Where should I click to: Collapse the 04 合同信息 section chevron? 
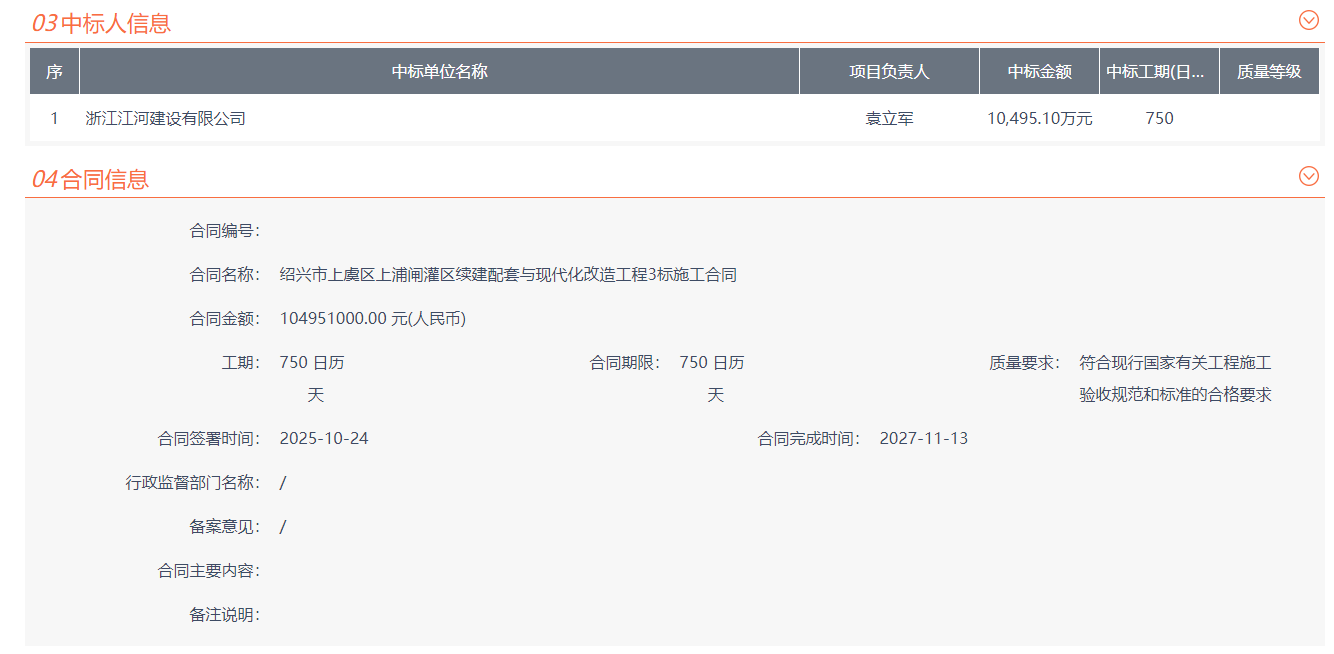[x=1308, y=177]
